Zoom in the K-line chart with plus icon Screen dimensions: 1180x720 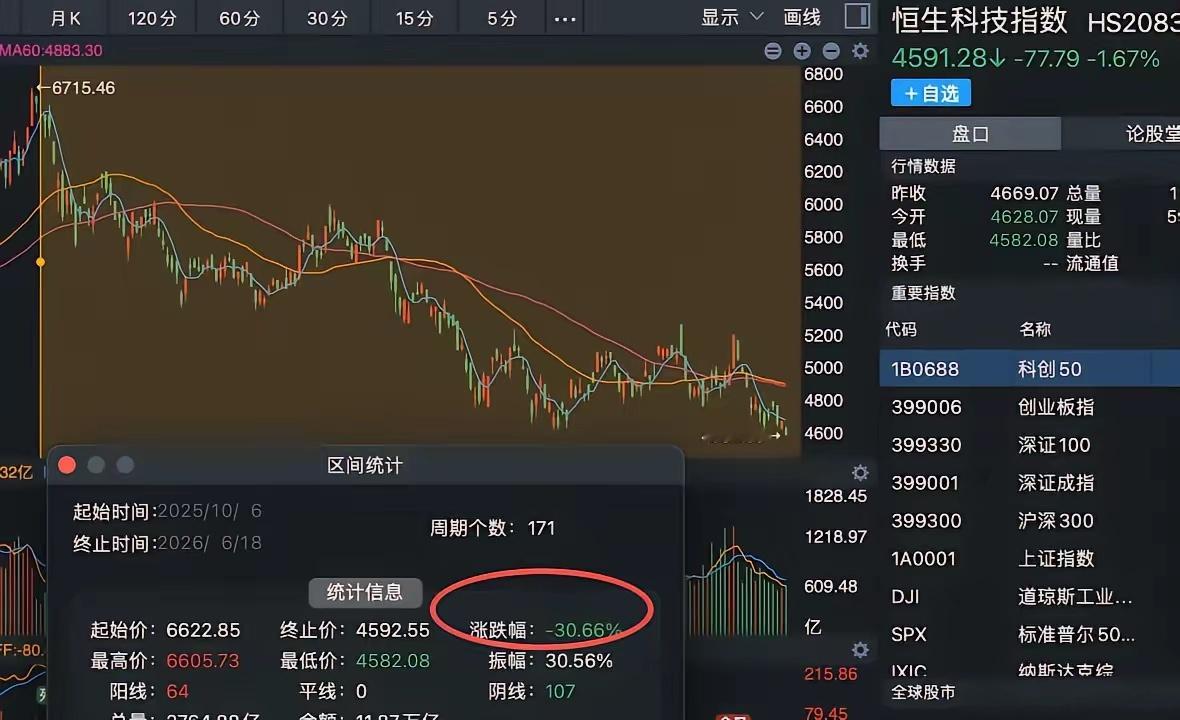[x=801, y=51]
